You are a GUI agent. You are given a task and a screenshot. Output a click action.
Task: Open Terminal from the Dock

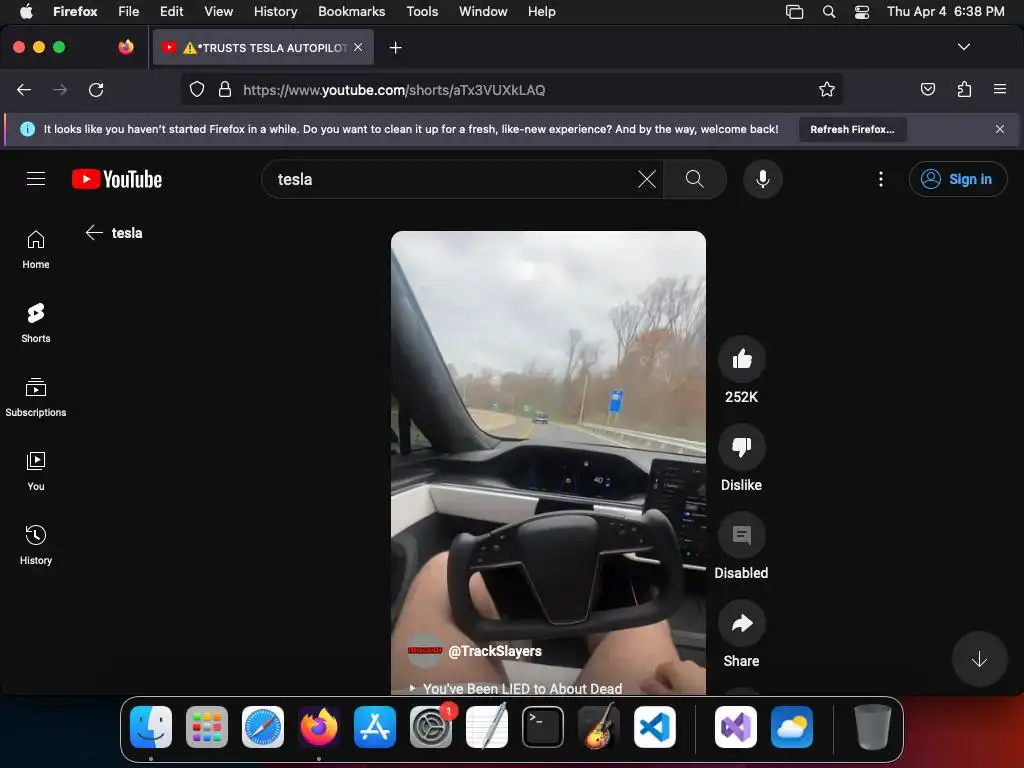click(543, 727)
